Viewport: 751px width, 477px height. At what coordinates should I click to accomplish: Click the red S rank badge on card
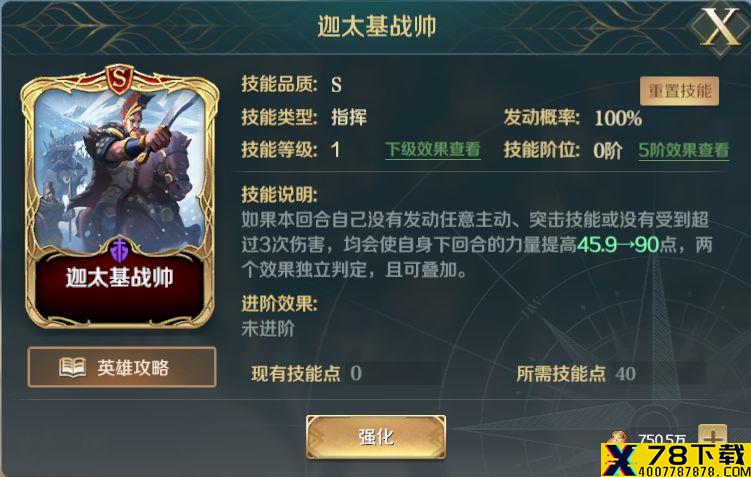[119, 79]
